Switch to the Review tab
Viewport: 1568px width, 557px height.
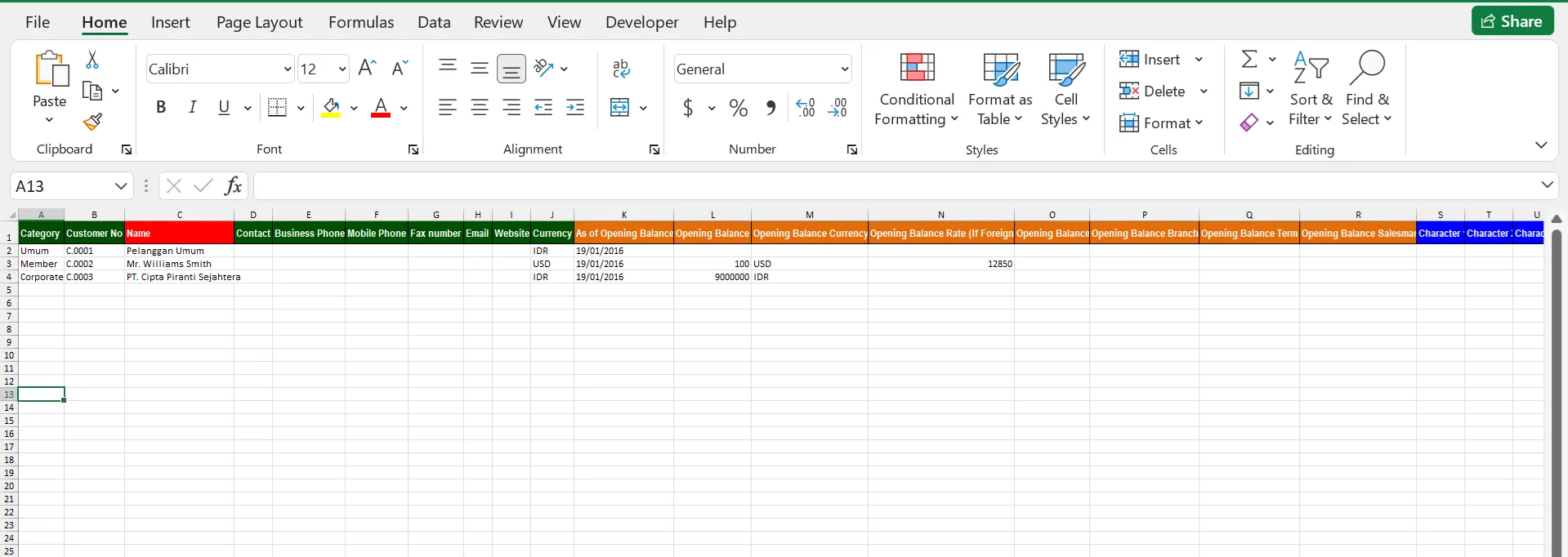pyautogui.click(x=498, y=22)
